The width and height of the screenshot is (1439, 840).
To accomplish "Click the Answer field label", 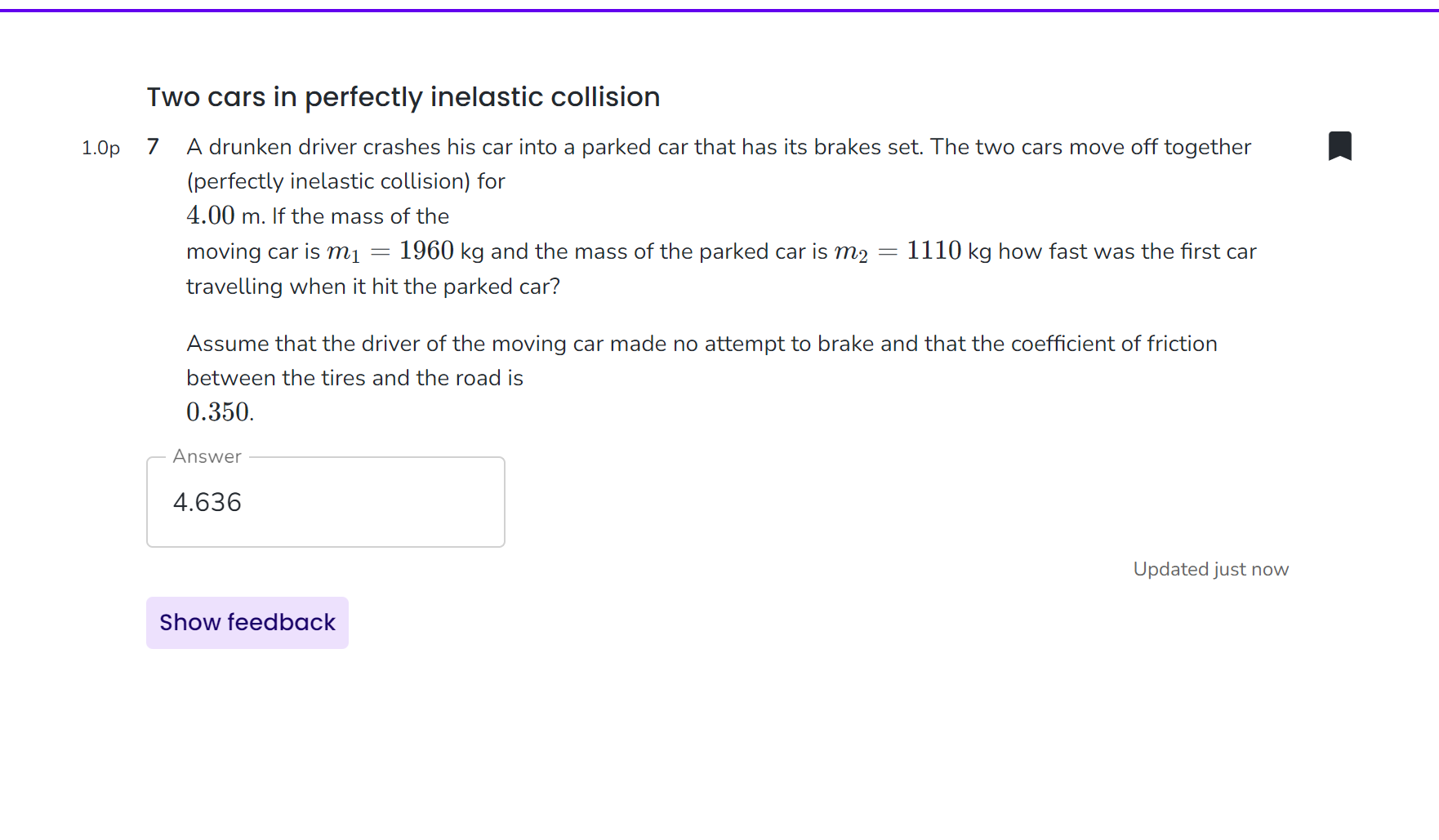I will tap(206, 456).
